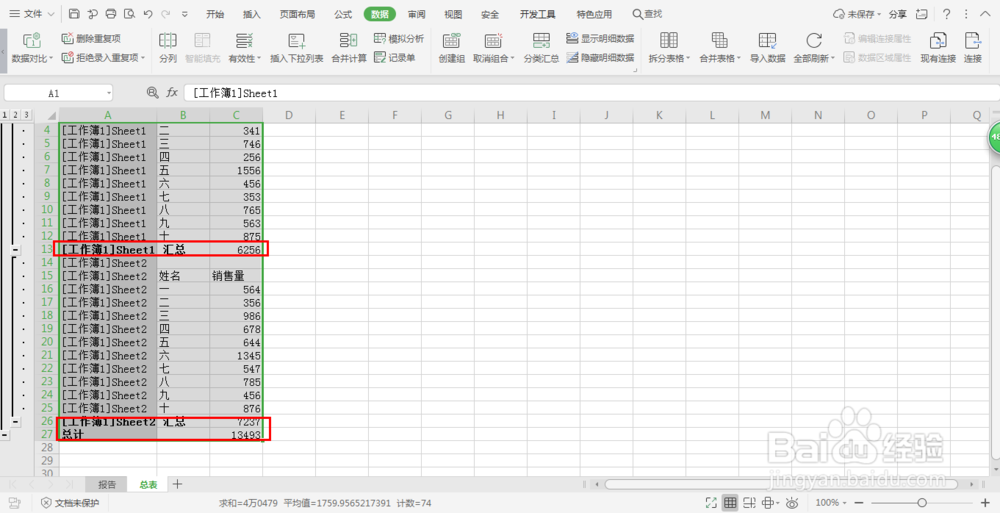Collapse the 总计 outline group at row 27

pos(4,435)
